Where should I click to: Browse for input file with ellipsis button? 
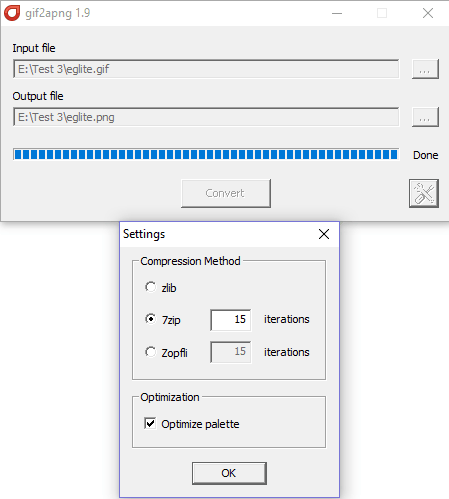[425, 69]
